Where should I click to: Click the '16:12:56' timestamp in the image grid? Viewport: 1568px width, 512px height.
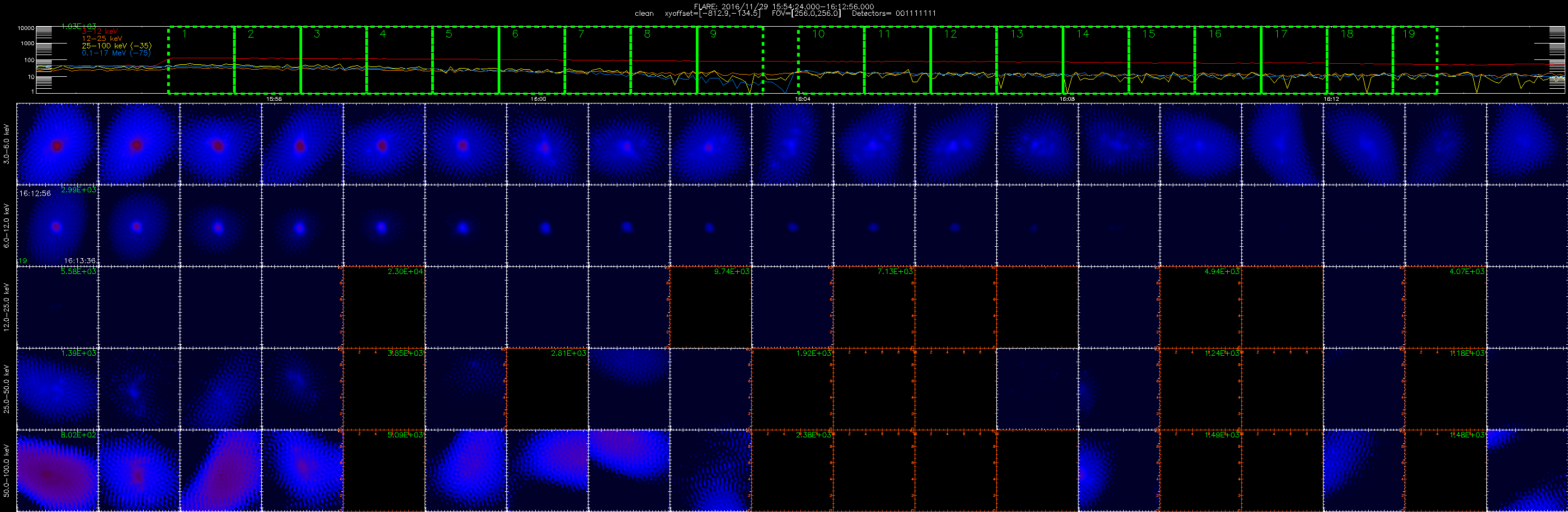[35, 193]
